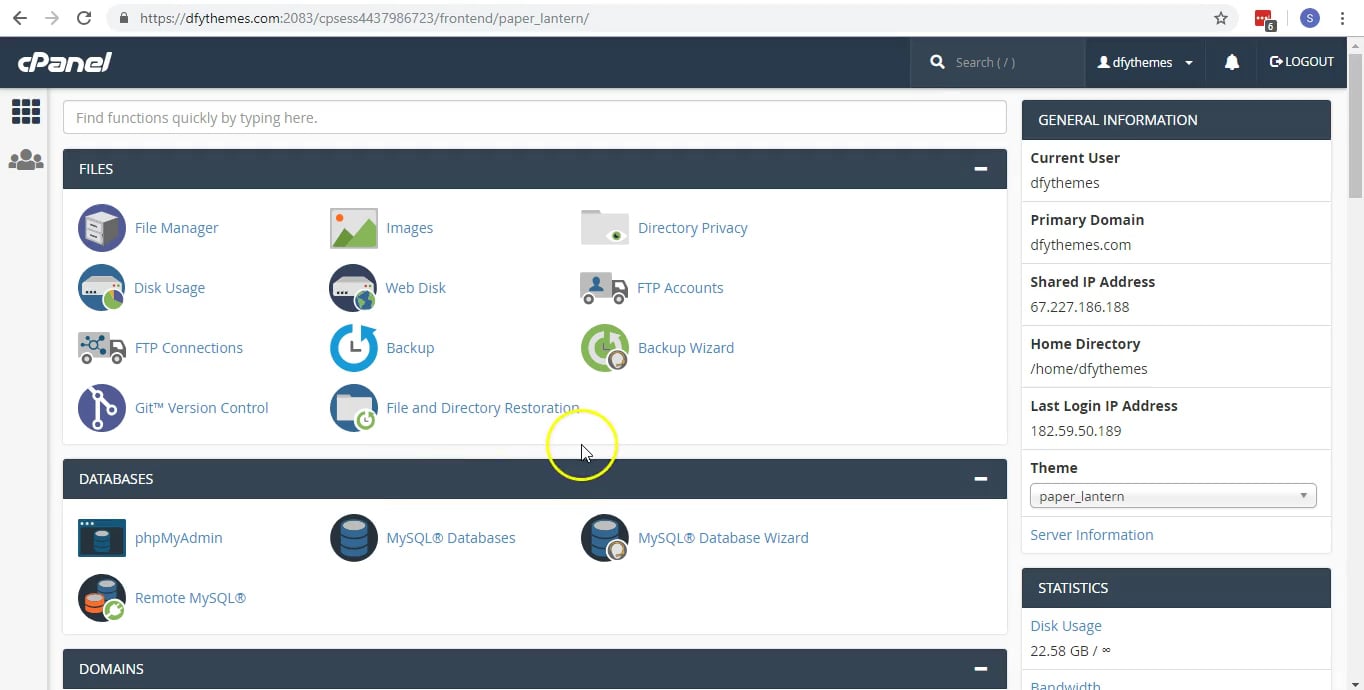This screenshot has height=690, width=1364.
Task: Open the FTP Accounts truck icon
Action: point(605,288)
